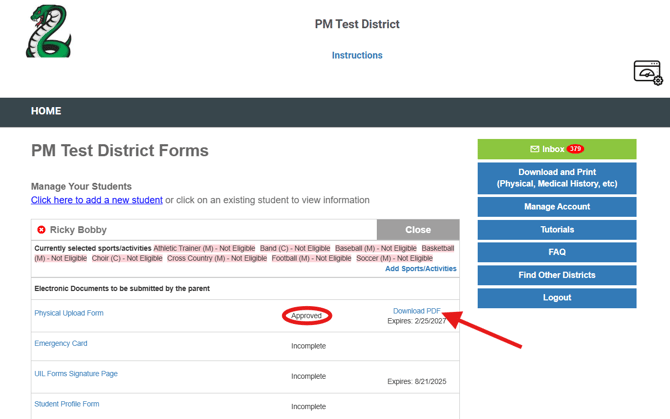Select the Ricky Bobby student row
This screenshot has width=670, height=419.
pyautogui.click(x=204, y=230)
